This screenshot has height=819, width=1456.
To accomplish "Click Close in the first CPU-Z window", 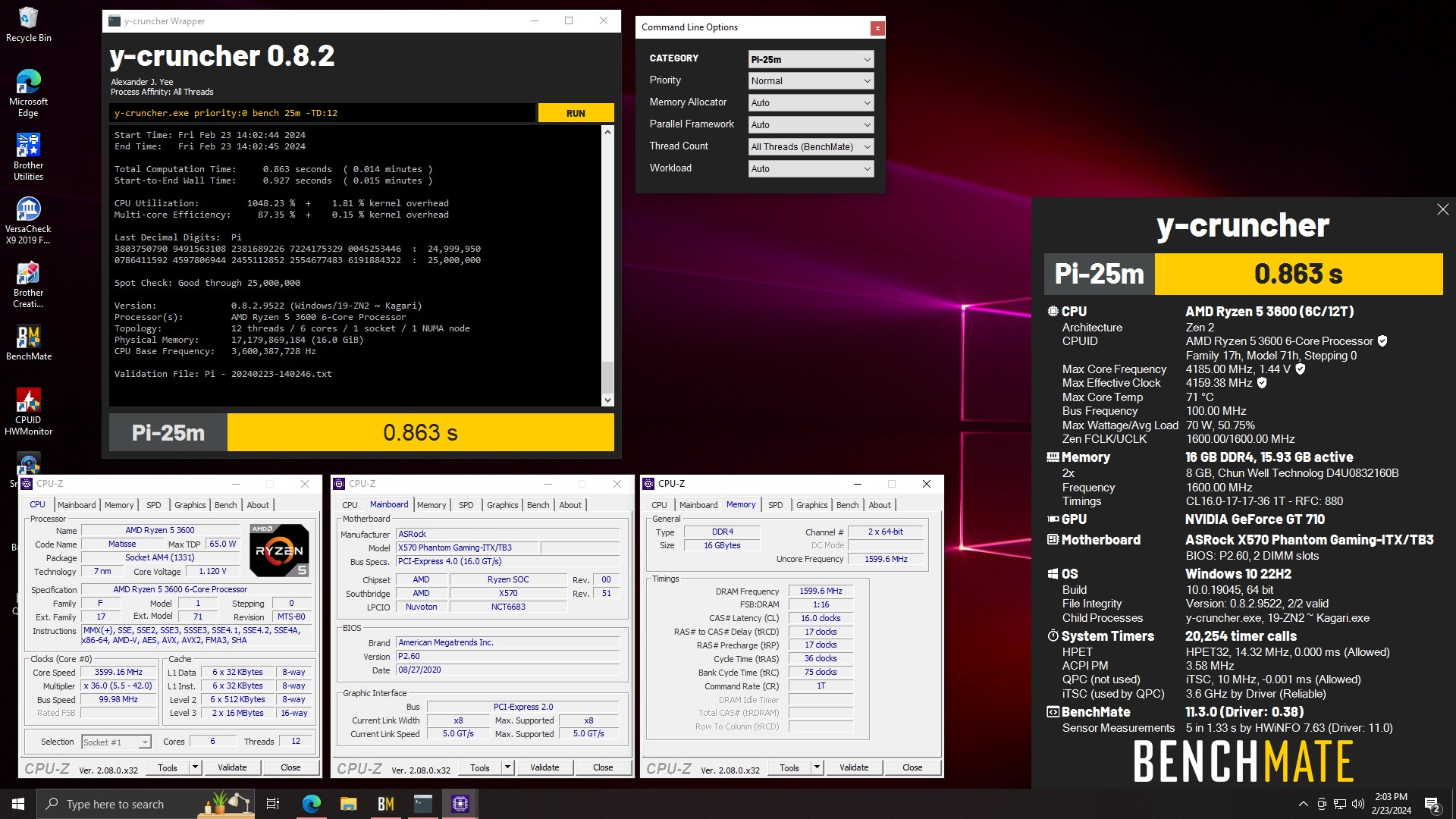I will point(290,767).
